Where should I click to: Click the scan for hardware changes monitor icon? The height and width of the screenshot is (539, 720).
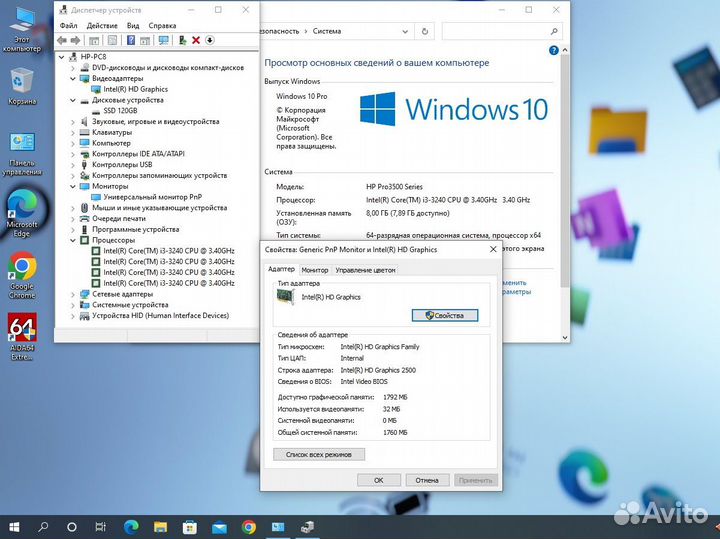point(163,40)
